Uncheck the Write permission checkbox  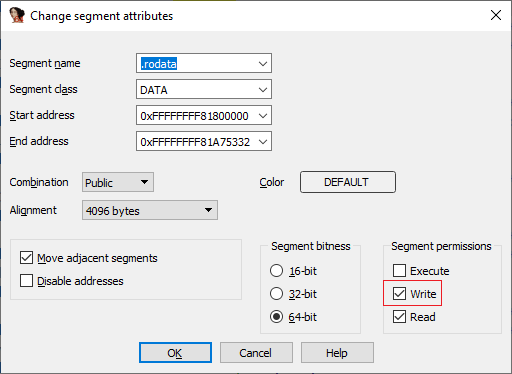399,294
